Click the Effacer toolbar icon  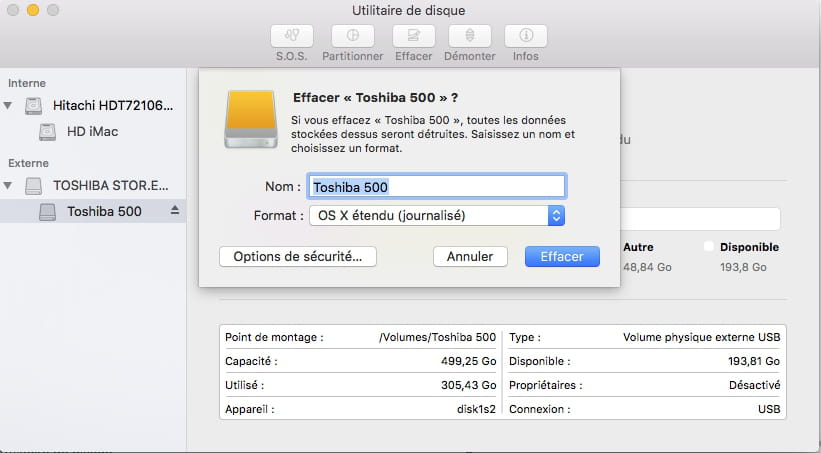(414, 36)
